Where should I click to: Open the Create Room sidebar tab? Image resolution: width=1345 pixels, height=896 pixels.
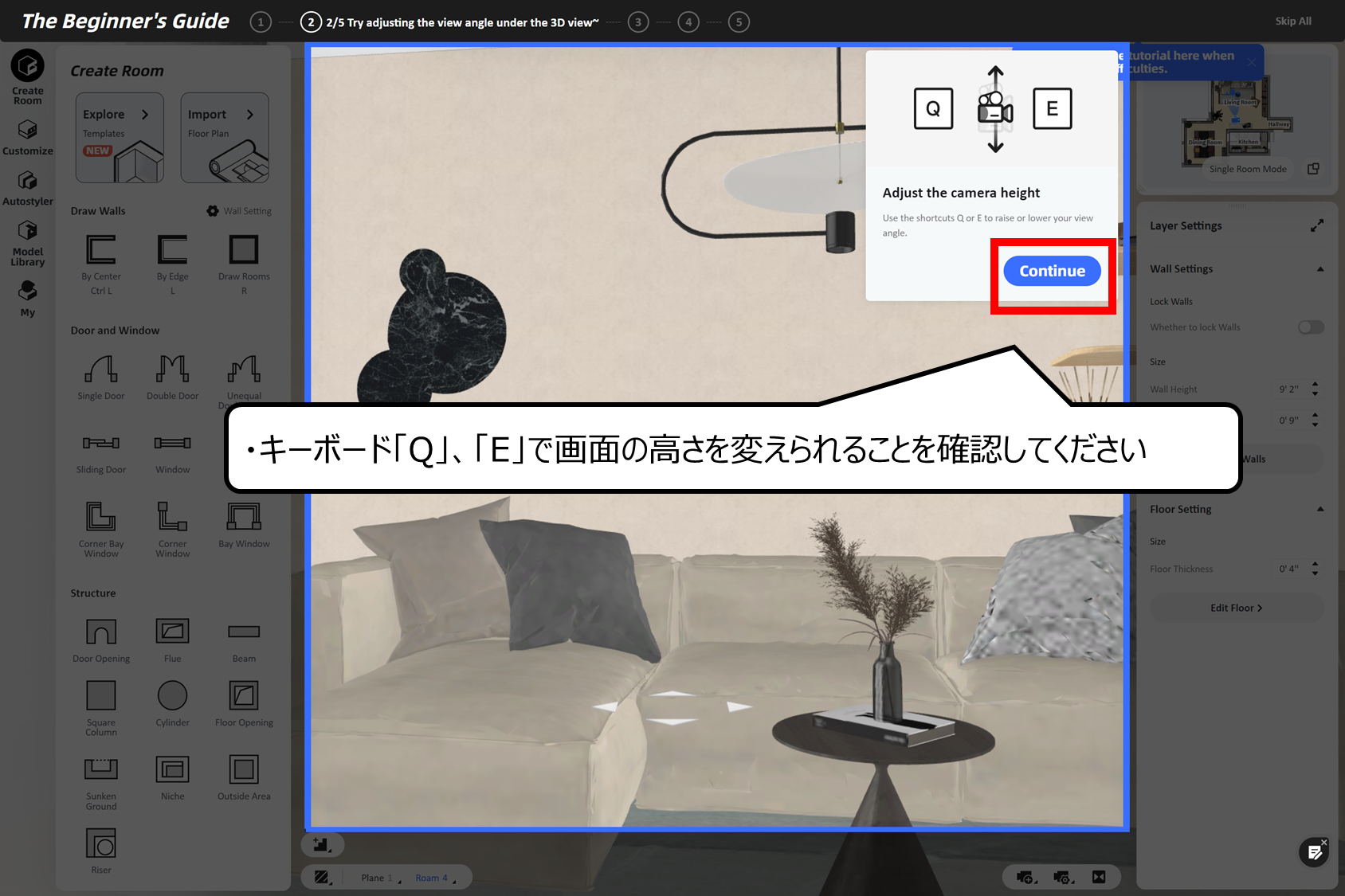[x=27, y=77]
